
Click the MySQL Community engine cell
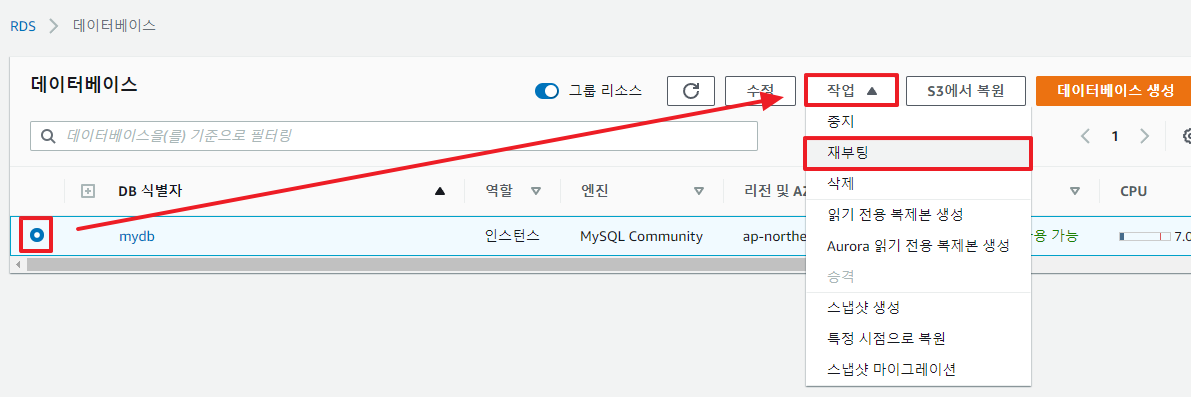pos(641,236)
